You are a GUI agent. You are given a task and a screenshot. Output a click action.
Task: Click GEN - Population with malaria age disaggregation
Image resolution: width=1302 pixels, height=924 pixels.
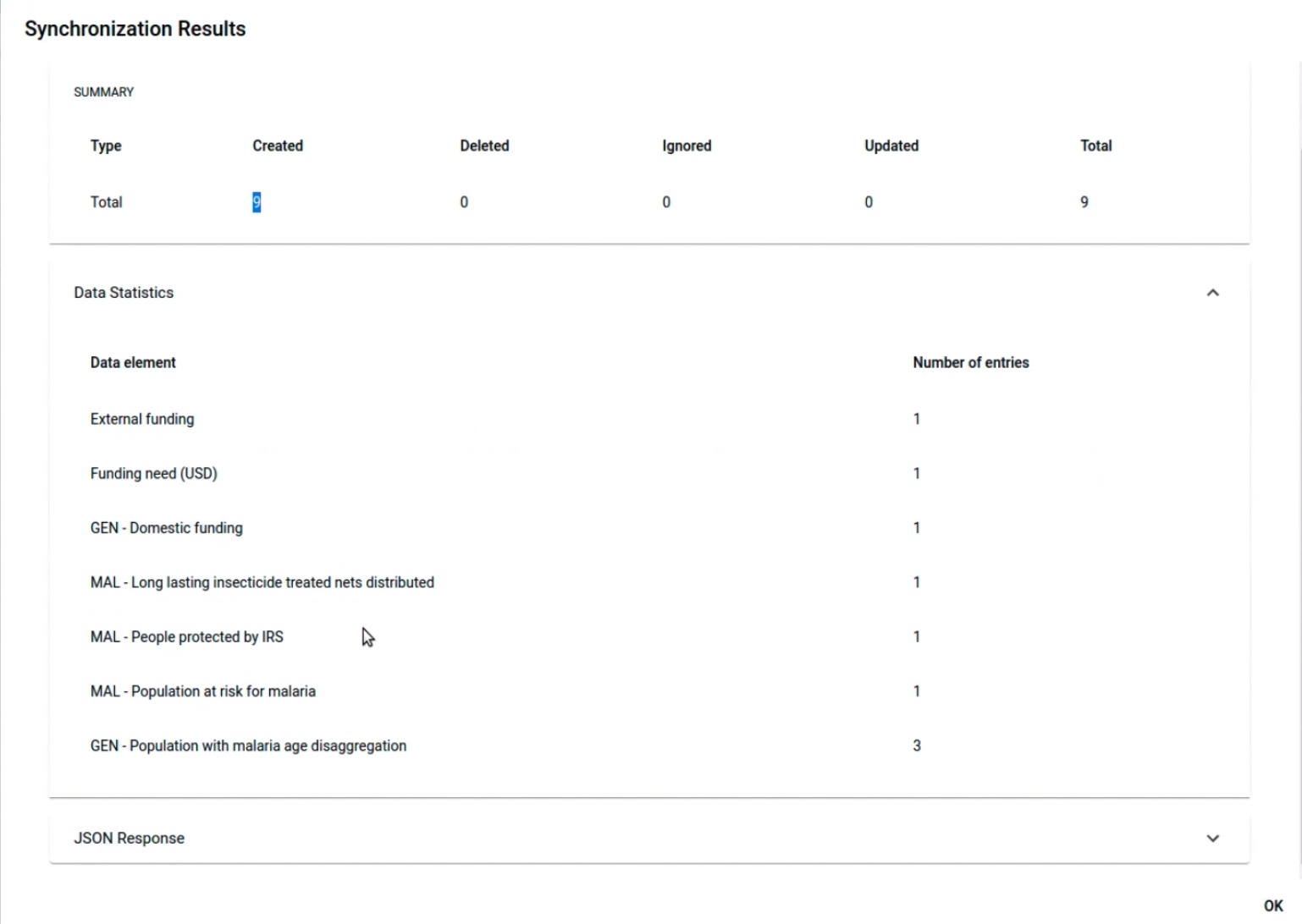point(248,745)
